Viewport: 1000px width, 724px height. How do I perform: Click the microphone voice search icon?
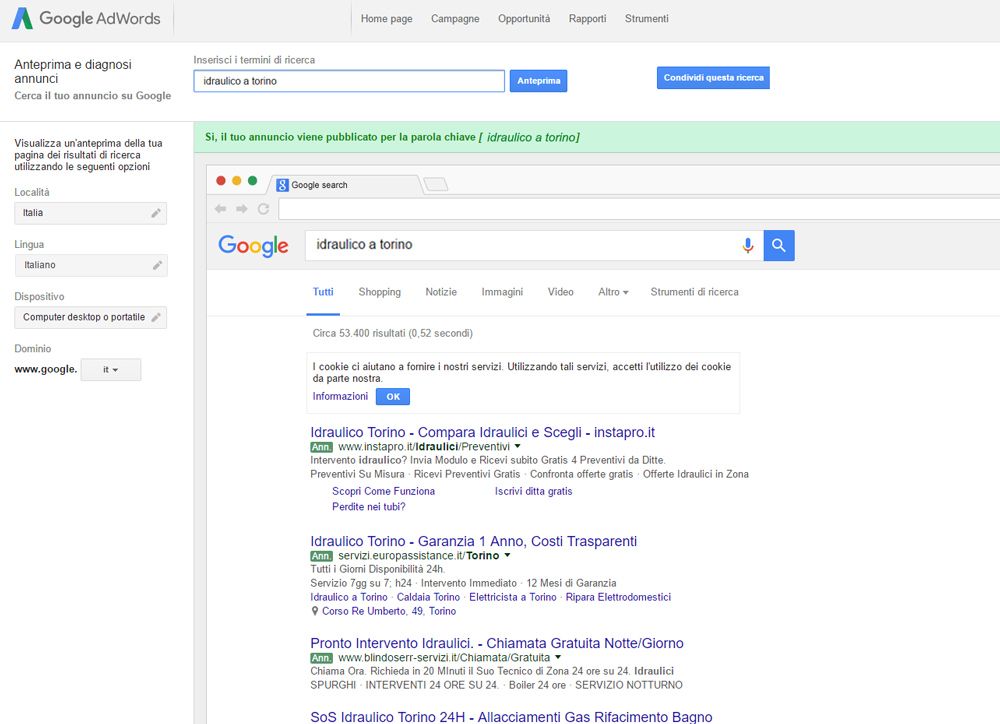click(x=747, y=246)
